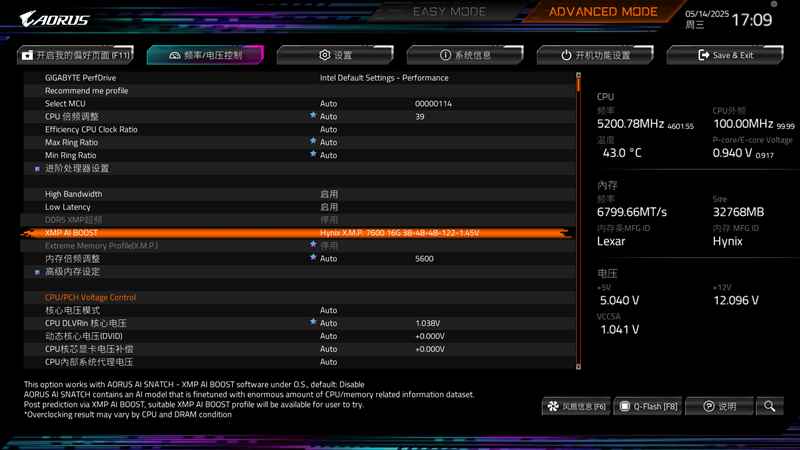This screenshot has width=800, height=450.
Task: Select 频率/电压控制 tab
Action: 205,55
